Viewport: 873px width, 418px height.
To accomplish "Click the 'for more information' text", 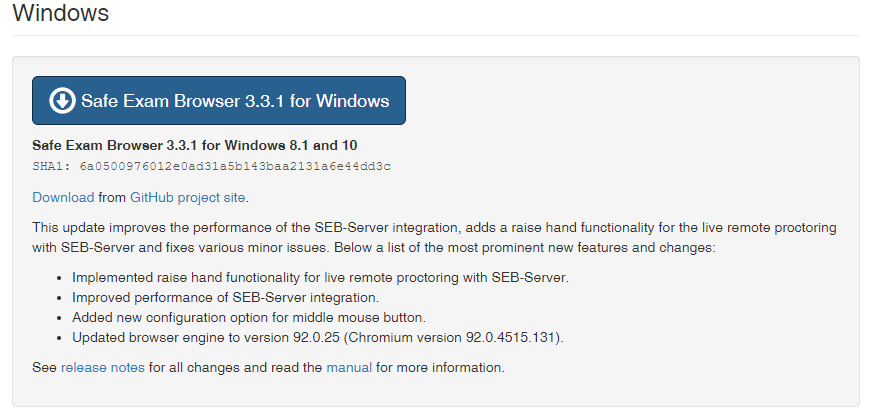I will coord(440,368).
